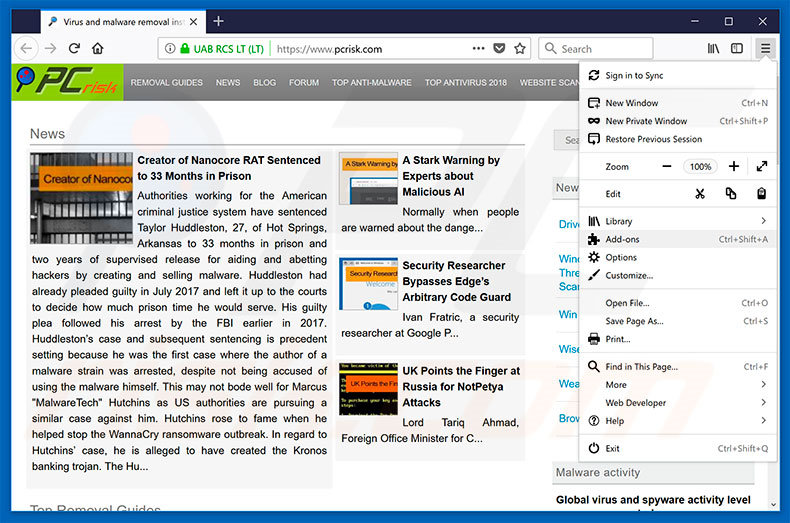Viewport: 790px width, 523px height.
Task: Open the Library bookshelf toolbar icon
Action: 713,48
